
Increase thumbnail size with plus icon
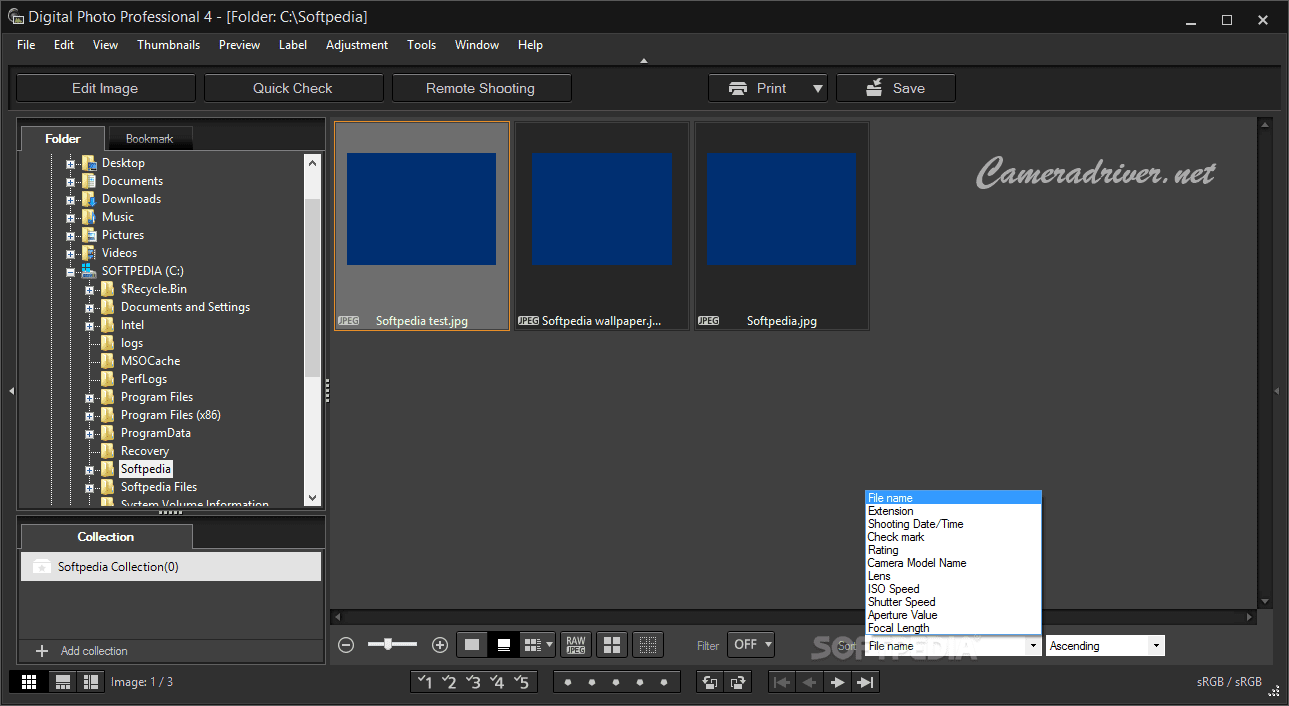coord(439,645)
